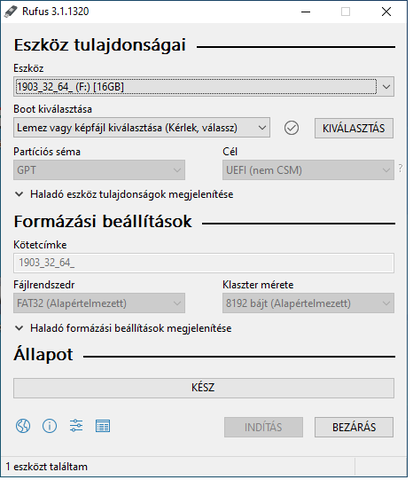Show the log window icon

tap(102, 426)
